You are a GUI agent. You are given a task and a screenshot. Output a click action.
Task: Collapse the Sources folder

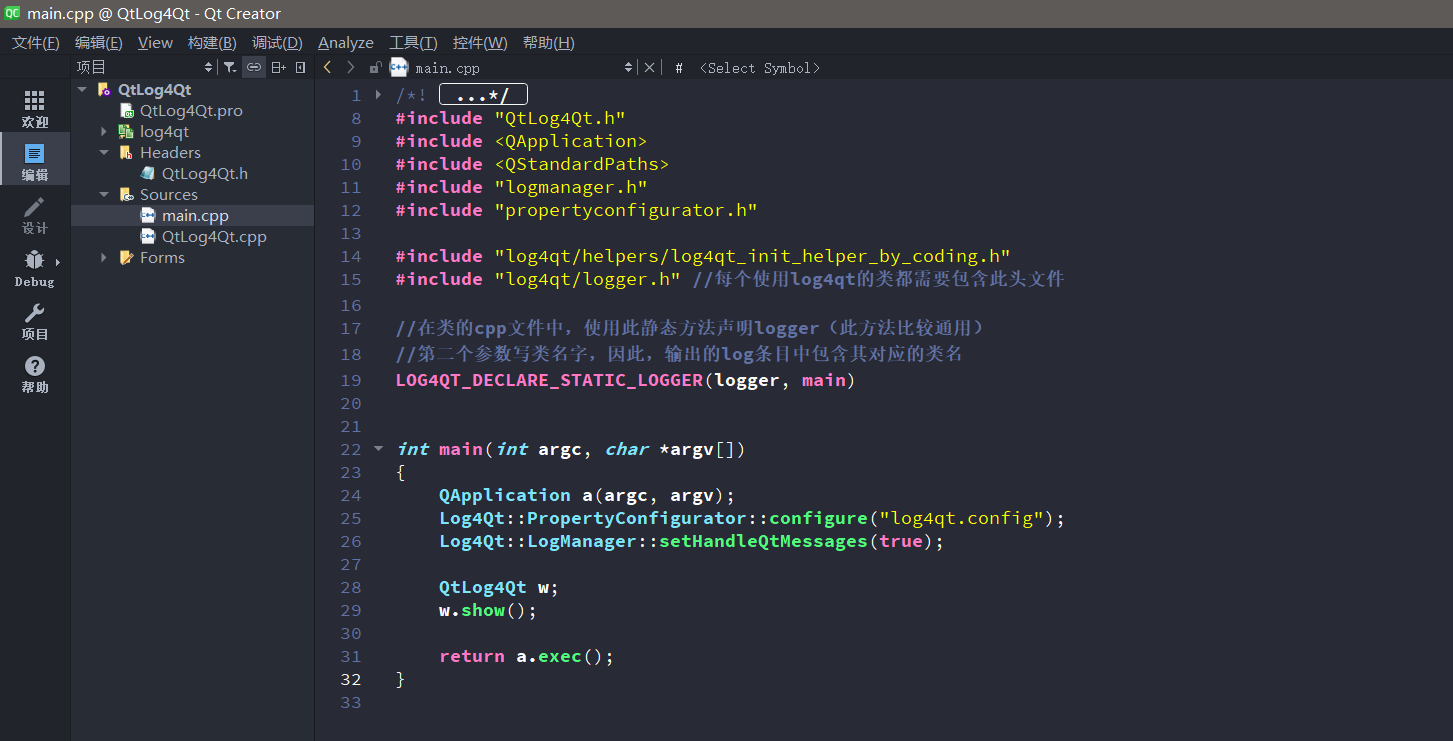[x=103, y=195]
